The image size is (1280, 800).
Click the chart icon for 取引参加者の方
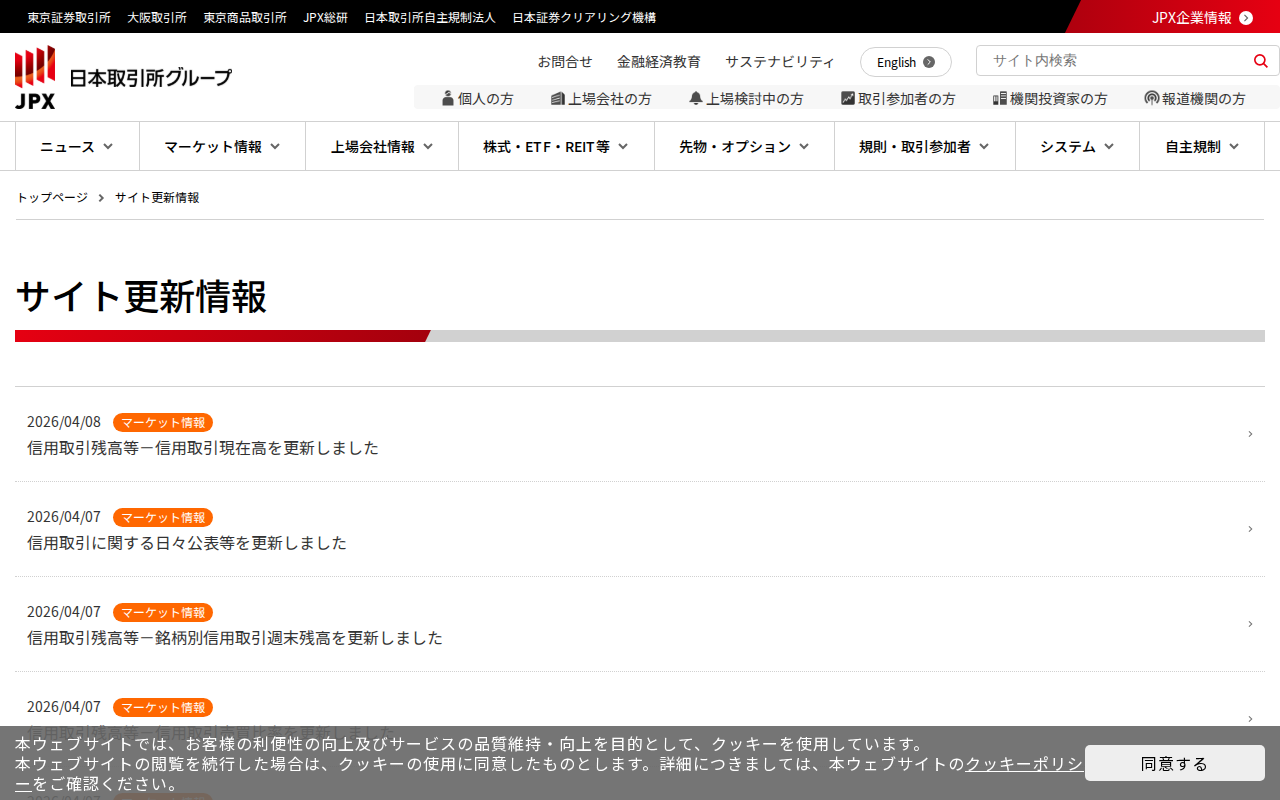click(848, 98)
